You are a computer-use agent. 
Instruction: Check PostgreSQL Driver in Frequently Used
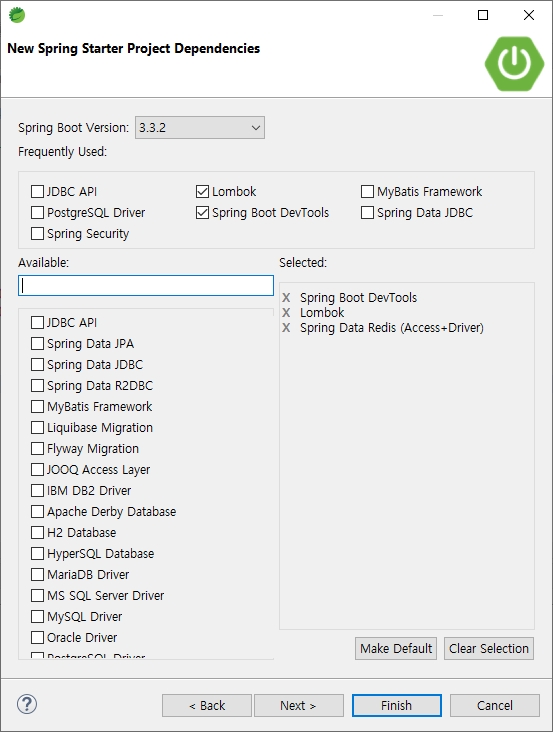point(37,212)
